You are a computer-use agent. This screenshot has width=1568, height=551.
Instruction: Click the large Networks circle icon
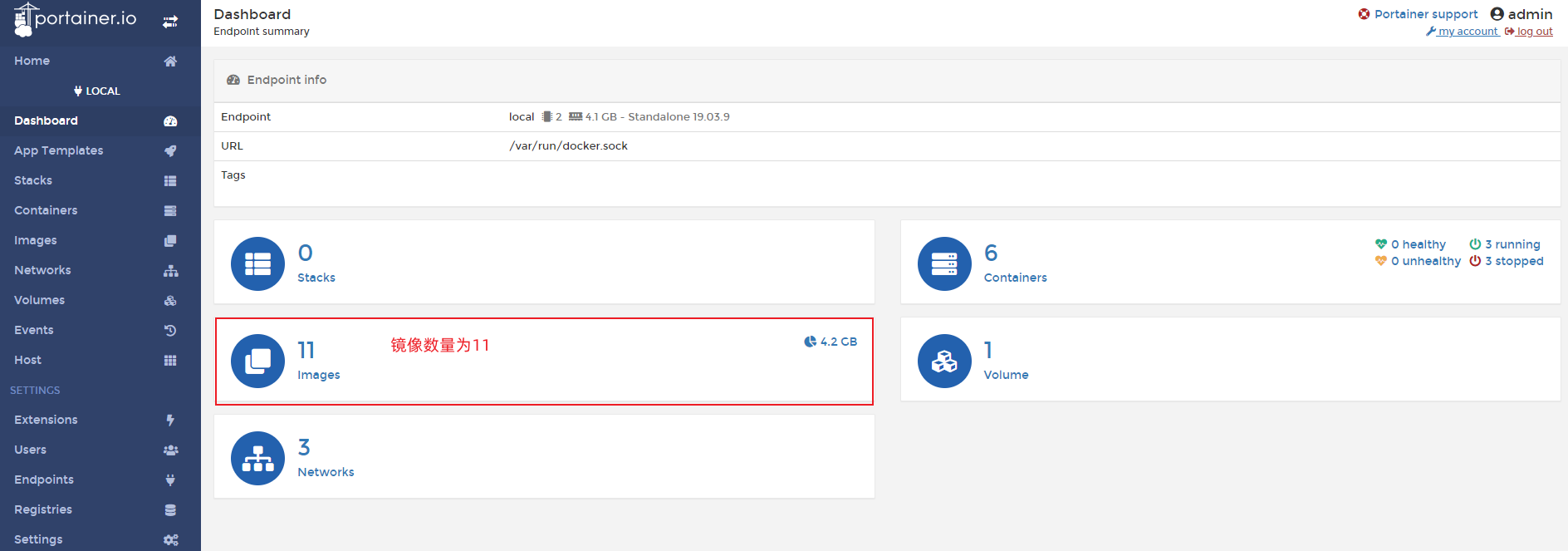[257, 458]
